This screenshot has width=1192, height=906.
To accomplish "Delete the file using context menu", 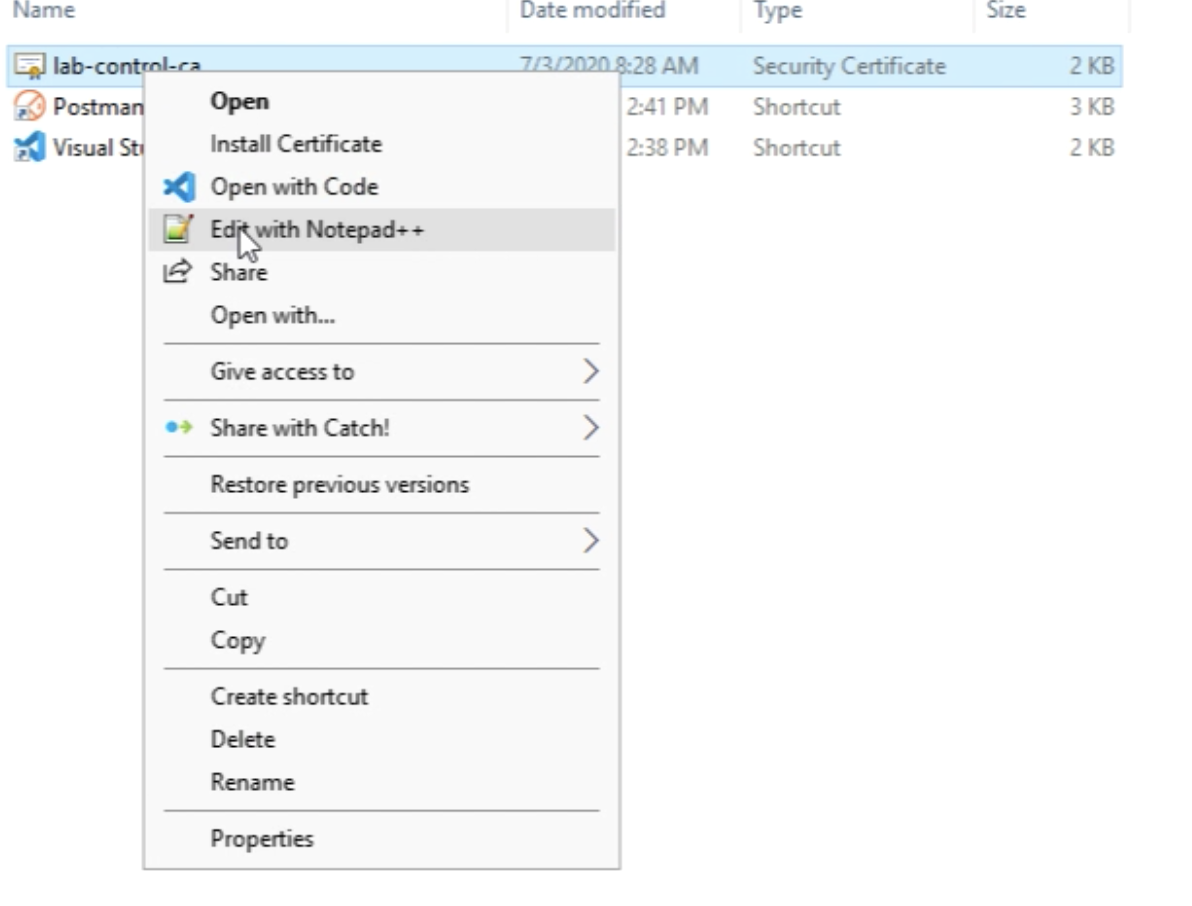I will tap(242, 740).
